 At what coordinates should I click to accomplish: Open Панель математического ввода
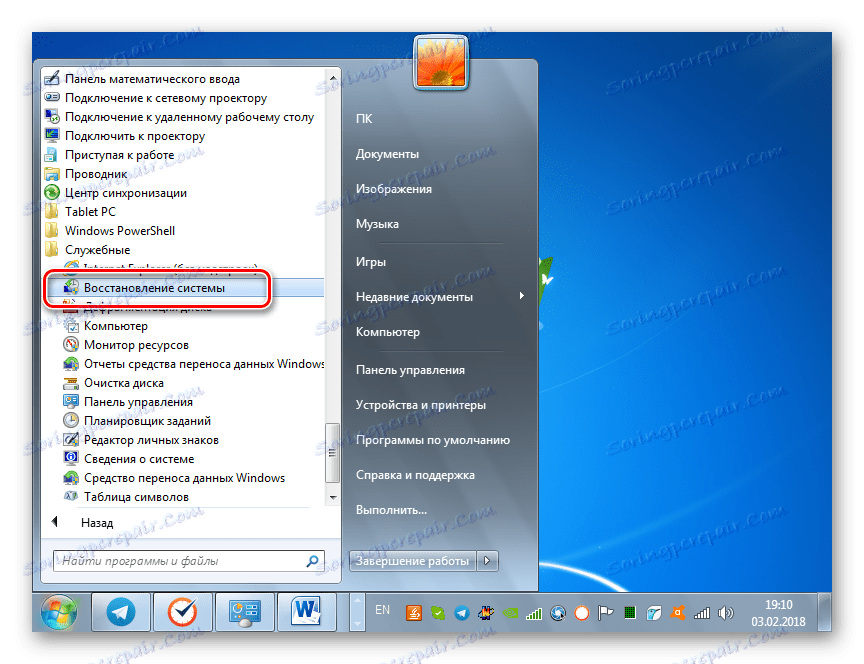pyautogui.click(x=152, y=79)
